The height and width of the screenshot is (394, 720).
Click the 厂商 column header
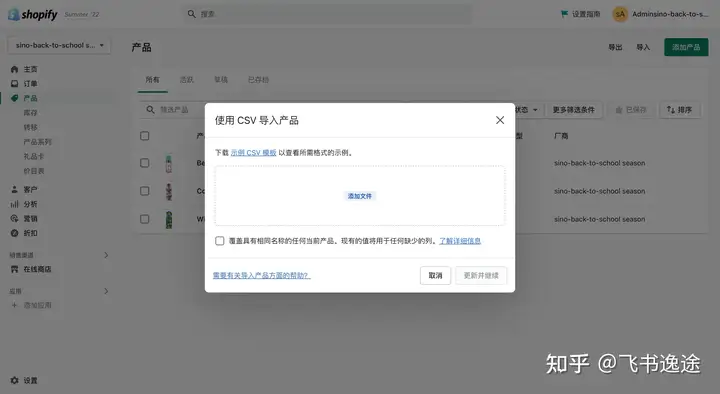pos(561,135)
